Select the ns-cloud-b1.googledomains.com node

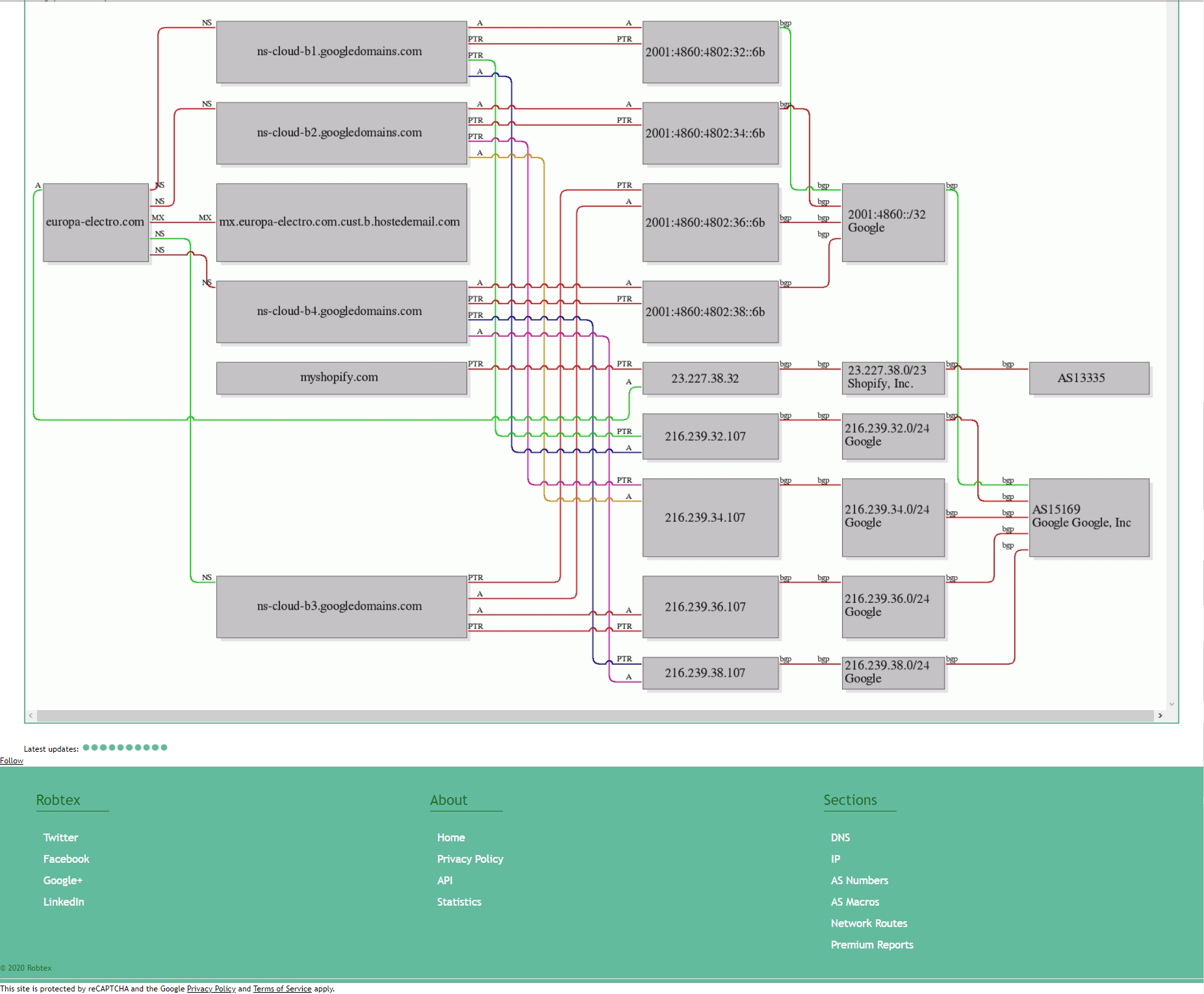[342, 52]
